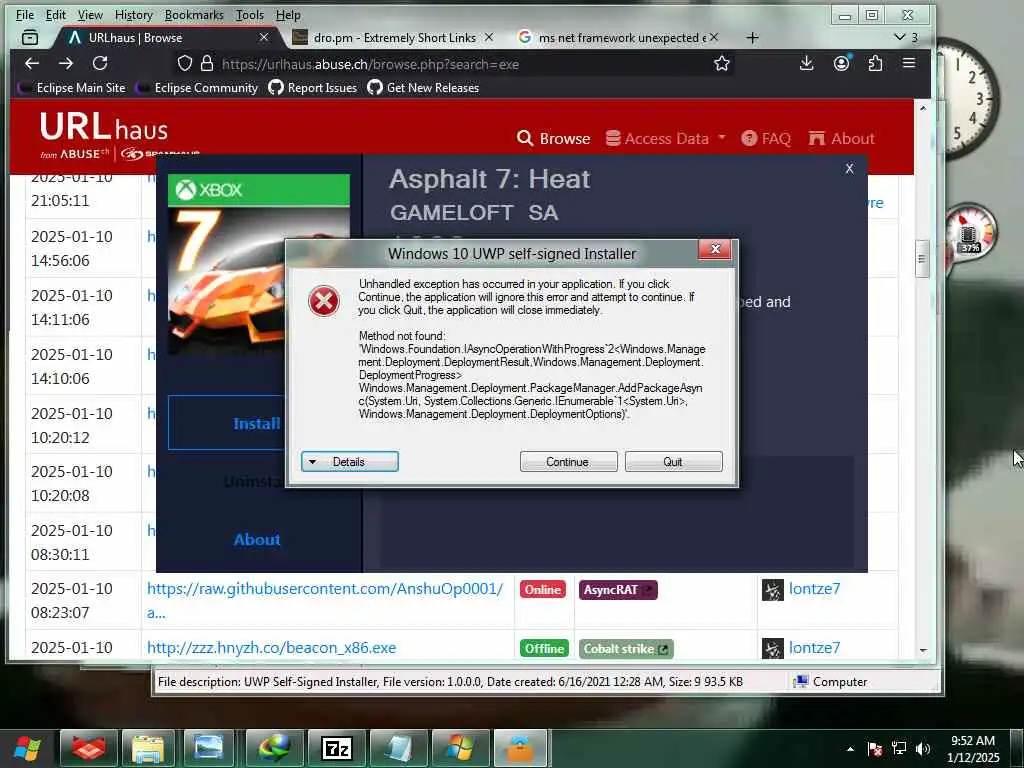
Task: Click Browse in URLhaus navigation
Action: point(554,138)
